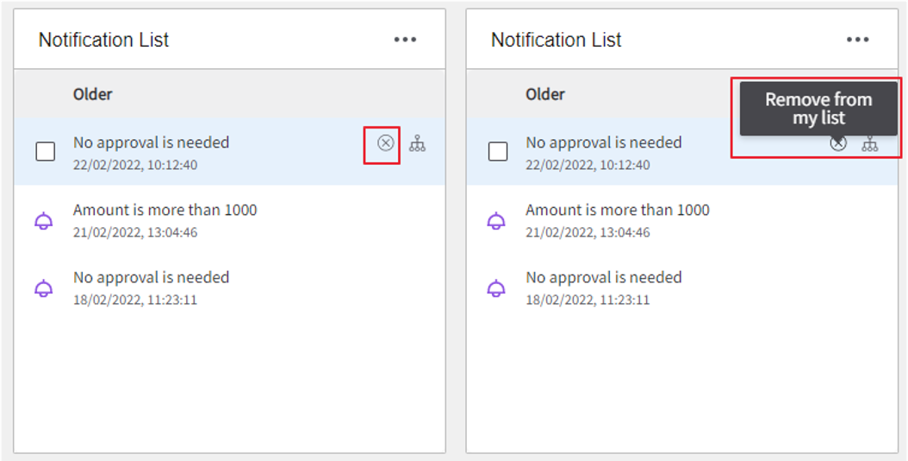Tick the checkbox in the left panel's highlighted row

coord(45,152)
